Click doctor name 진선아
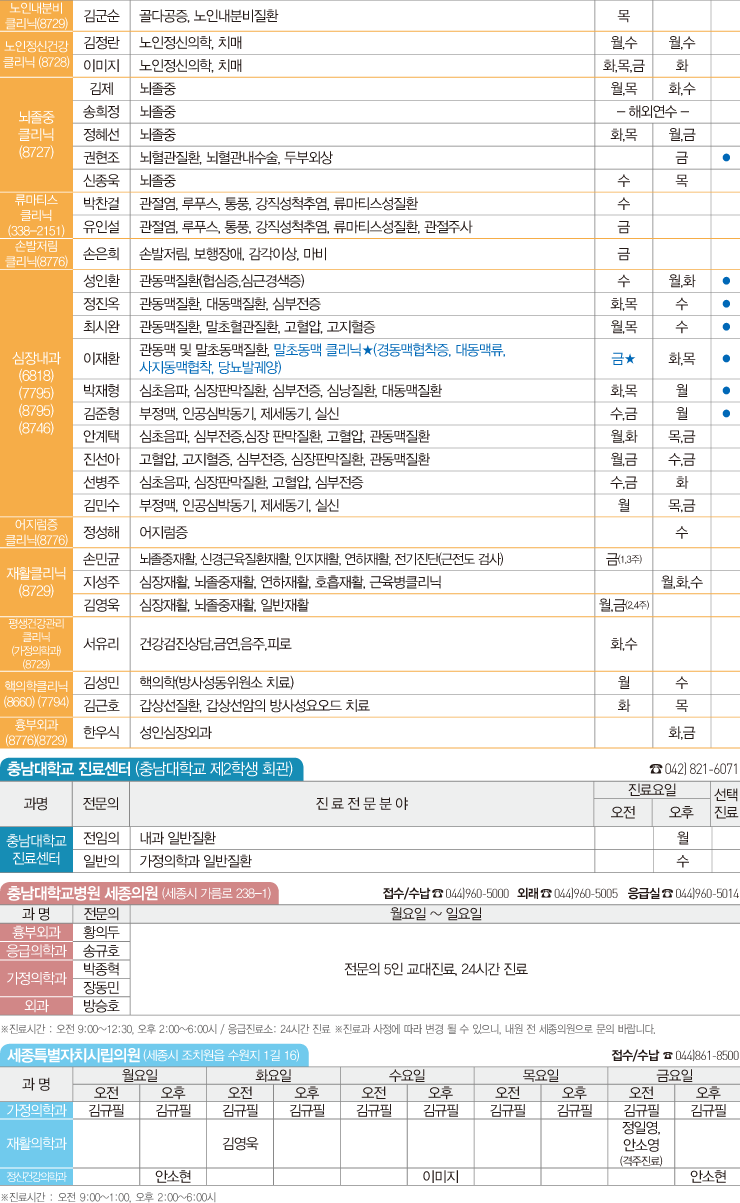The image size is (740, 1203). [102, 459]
